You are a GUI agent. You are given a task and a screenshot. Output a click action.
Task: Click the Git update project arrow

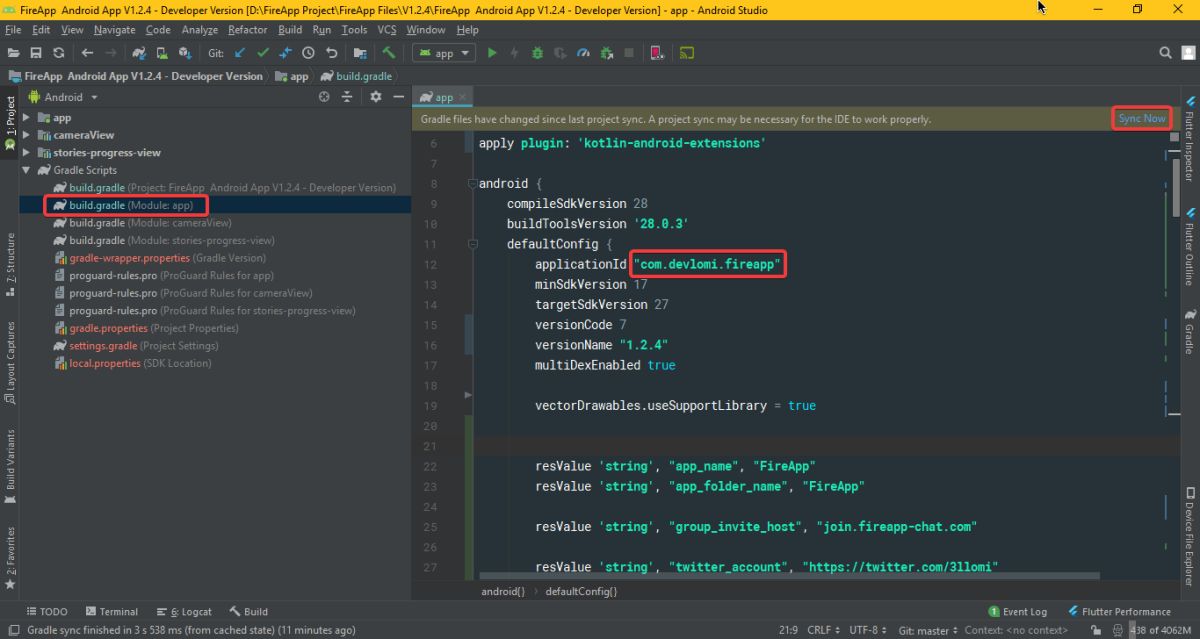pyautogui.click(x=240, y=53)
